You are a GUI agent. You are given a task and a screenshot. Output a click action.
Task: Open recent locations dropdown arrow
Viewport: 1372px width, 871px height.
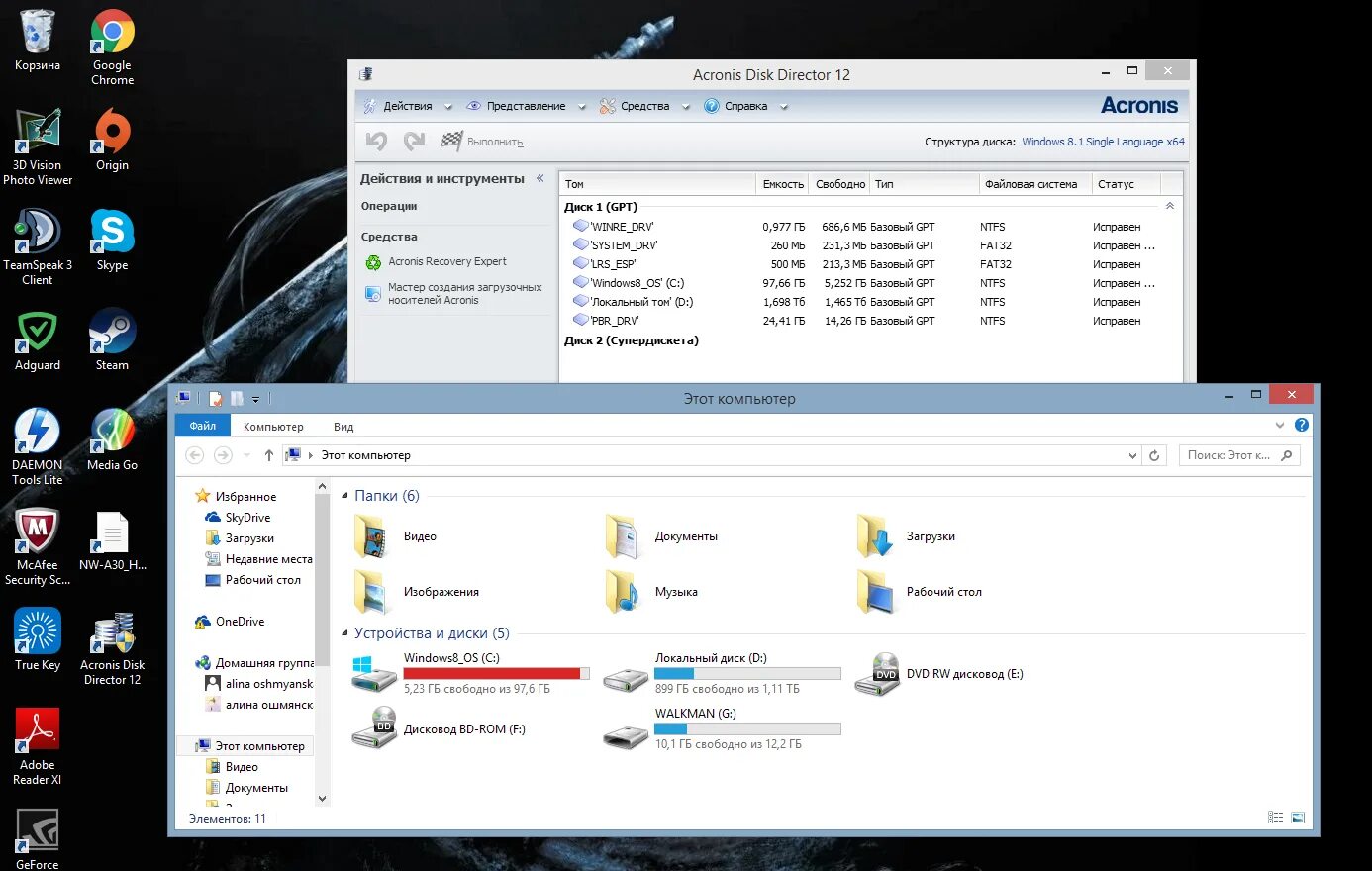[x=246, y=455]
